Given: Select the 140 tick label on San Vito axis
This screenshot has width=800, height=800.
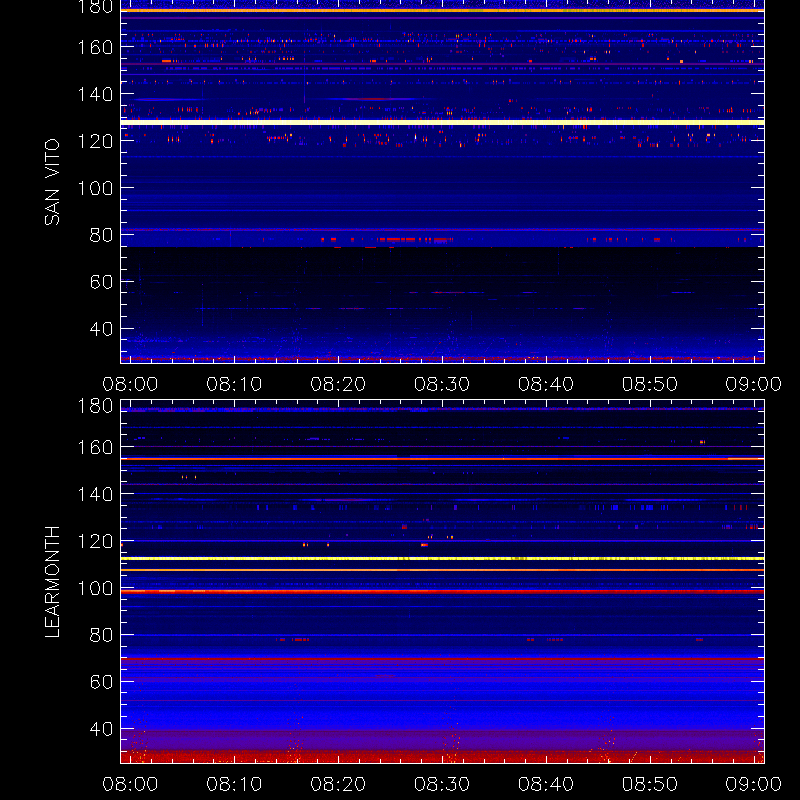Looking at the screenshot, I should point(95,94).
